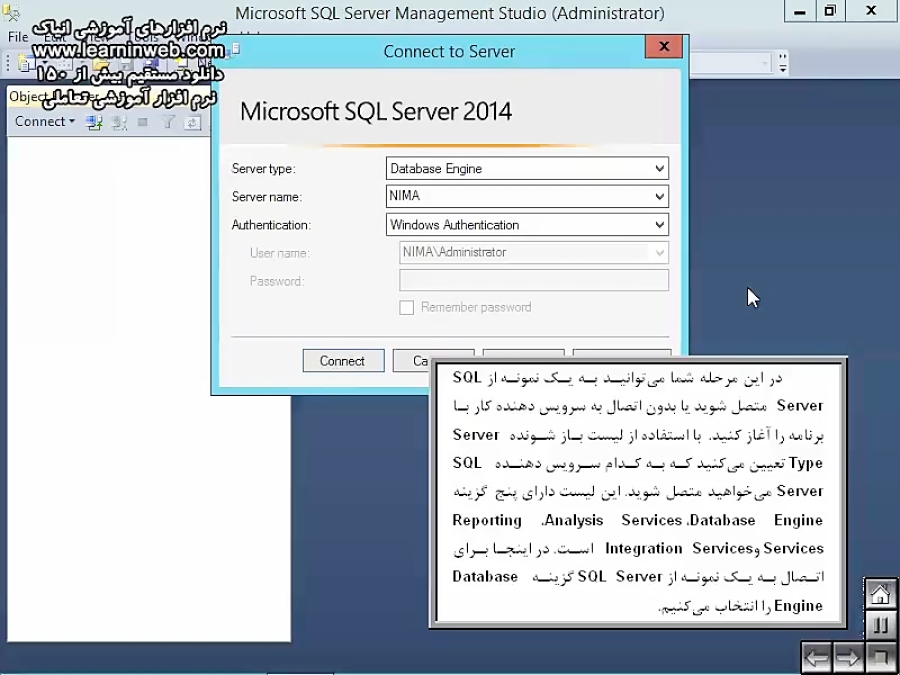Go to the previous tutorial step arrow
This screenshot has width=900, height=675.
point(817,657)
